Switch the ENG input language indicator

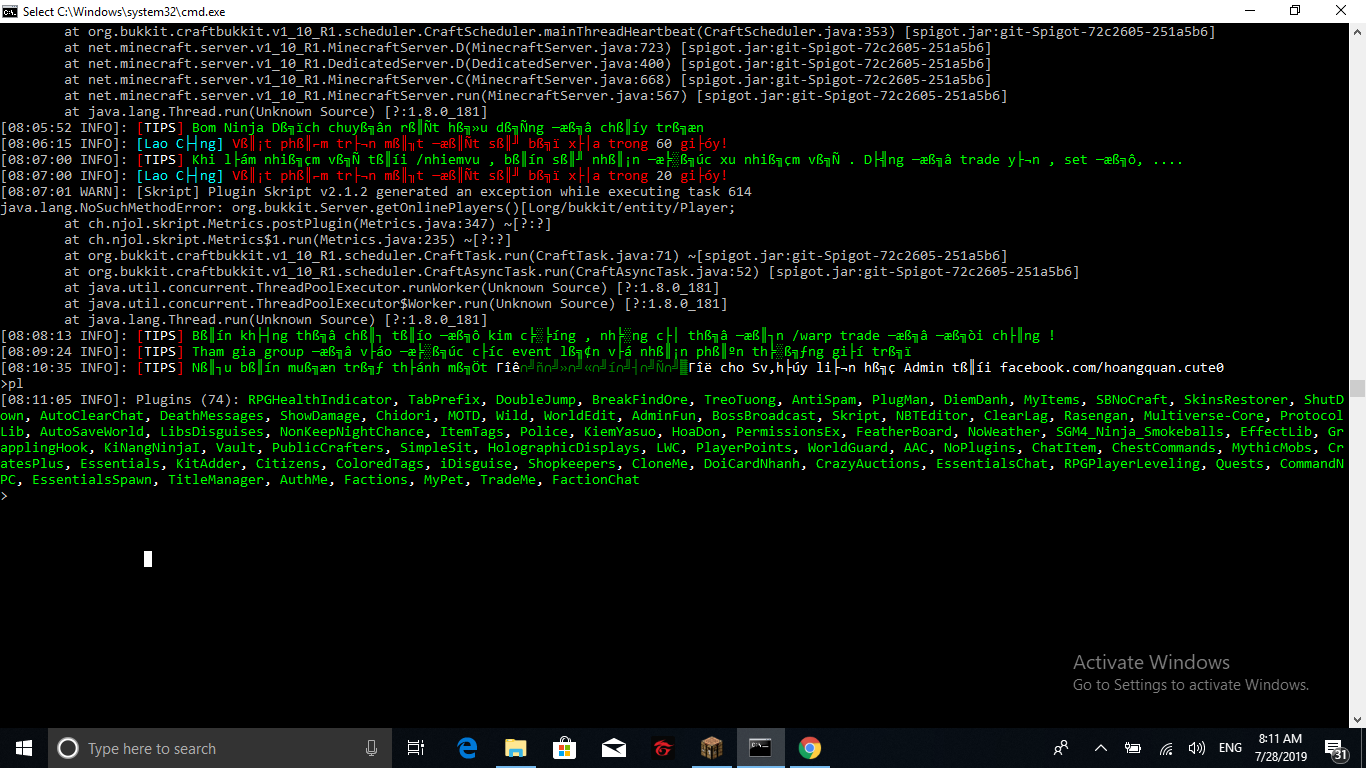pos(1230,748)
